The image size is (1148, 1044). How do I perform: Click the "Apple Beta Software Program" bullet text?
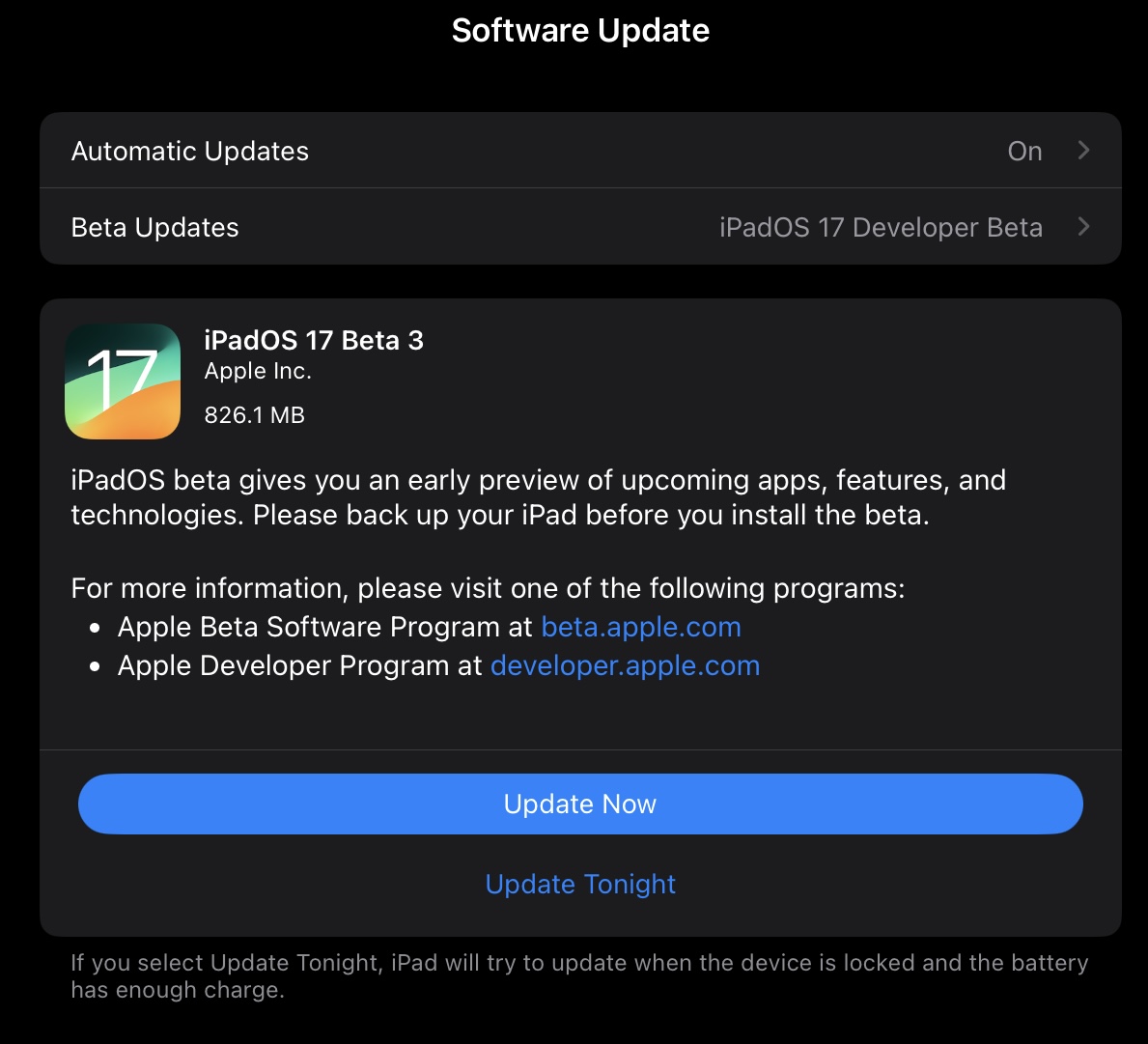pos(324,628)
